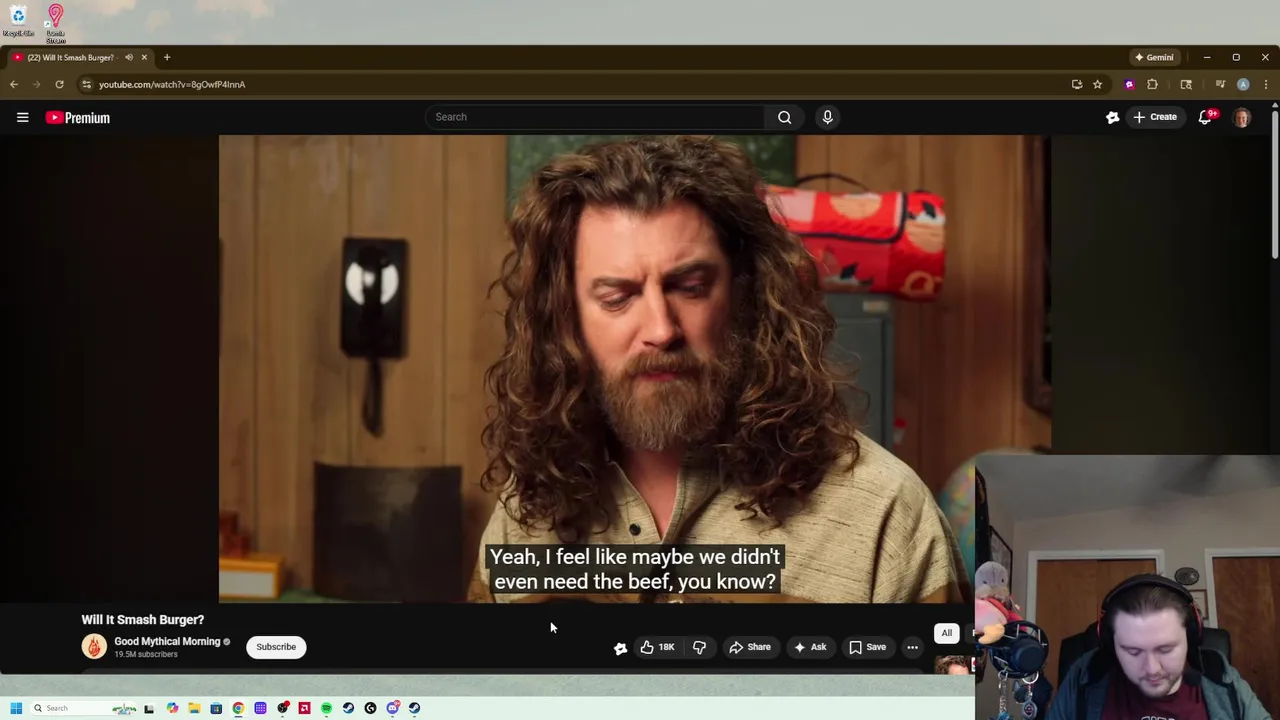Open Good Mythical Morning channel name link
Viewport: 1280px width, 720px height.
167,642
